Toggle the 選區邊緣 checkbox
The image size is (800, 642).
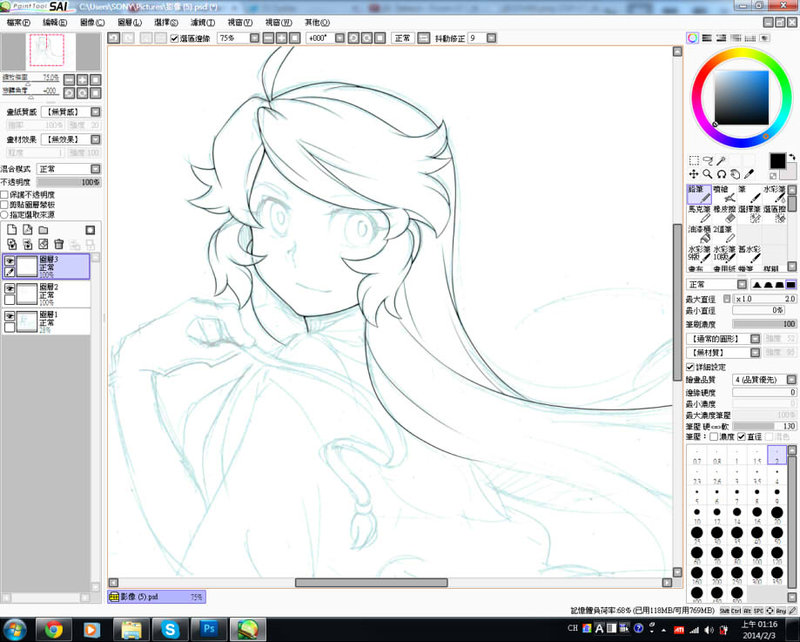[x=174, y=38]
